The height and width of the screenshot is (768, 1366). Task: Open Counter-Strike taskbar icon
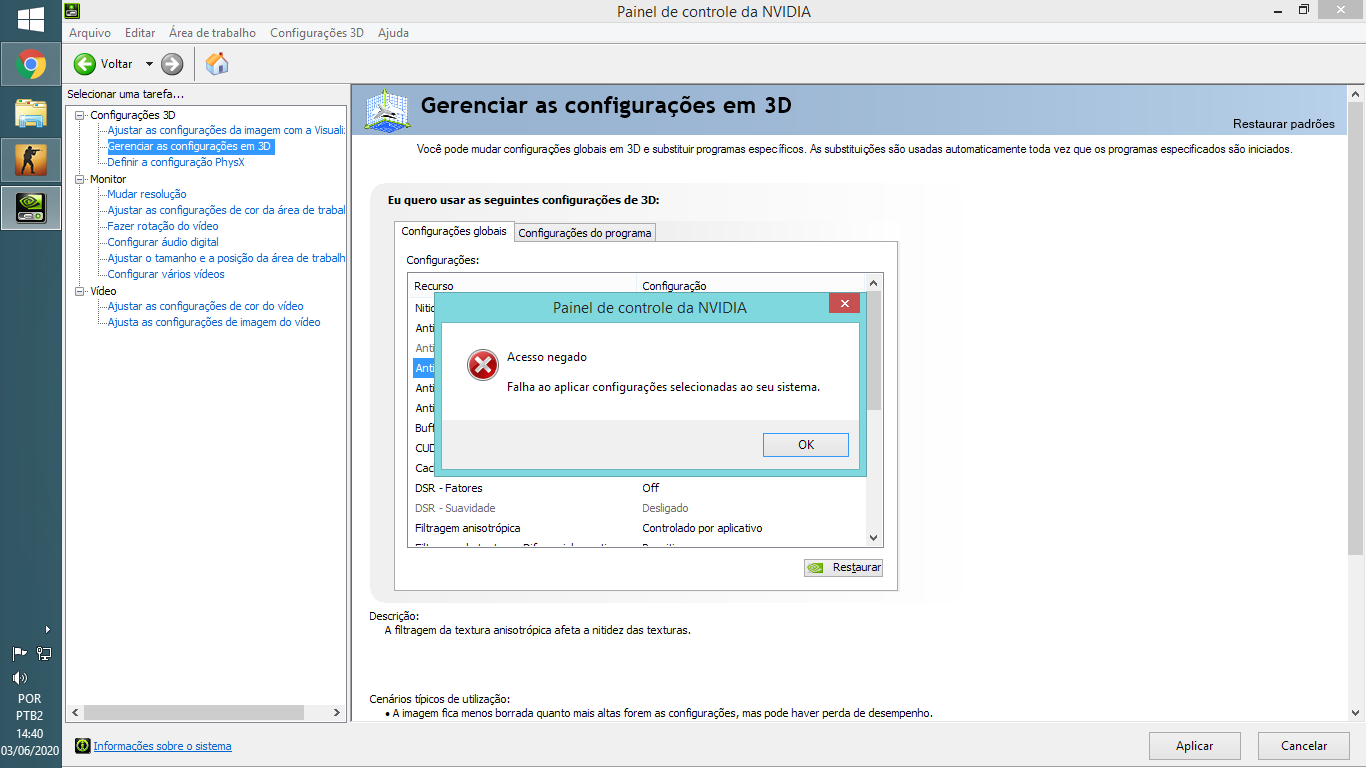[31, 159]
